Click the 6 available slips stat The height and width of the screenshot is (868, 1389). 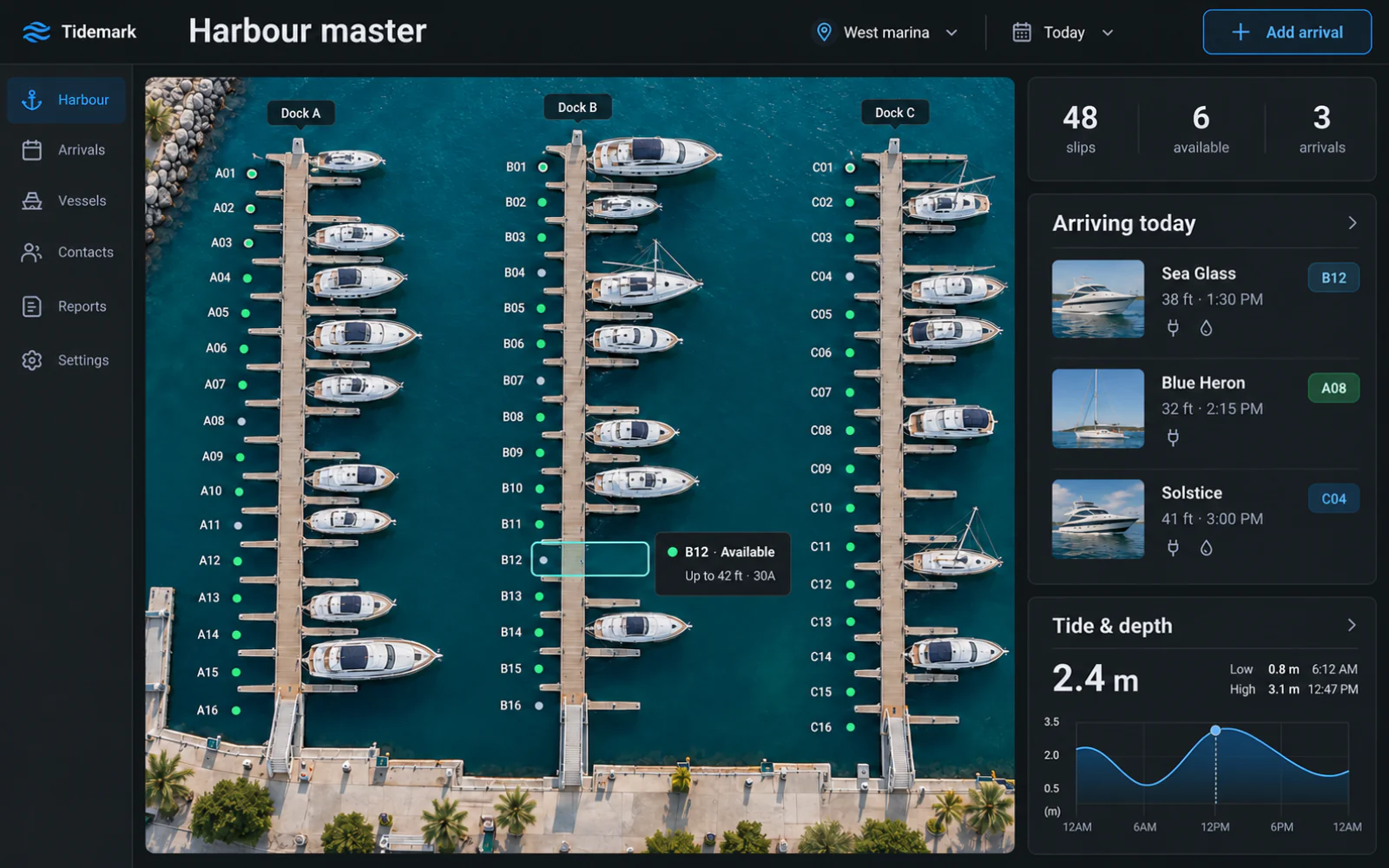[1201, 129]
